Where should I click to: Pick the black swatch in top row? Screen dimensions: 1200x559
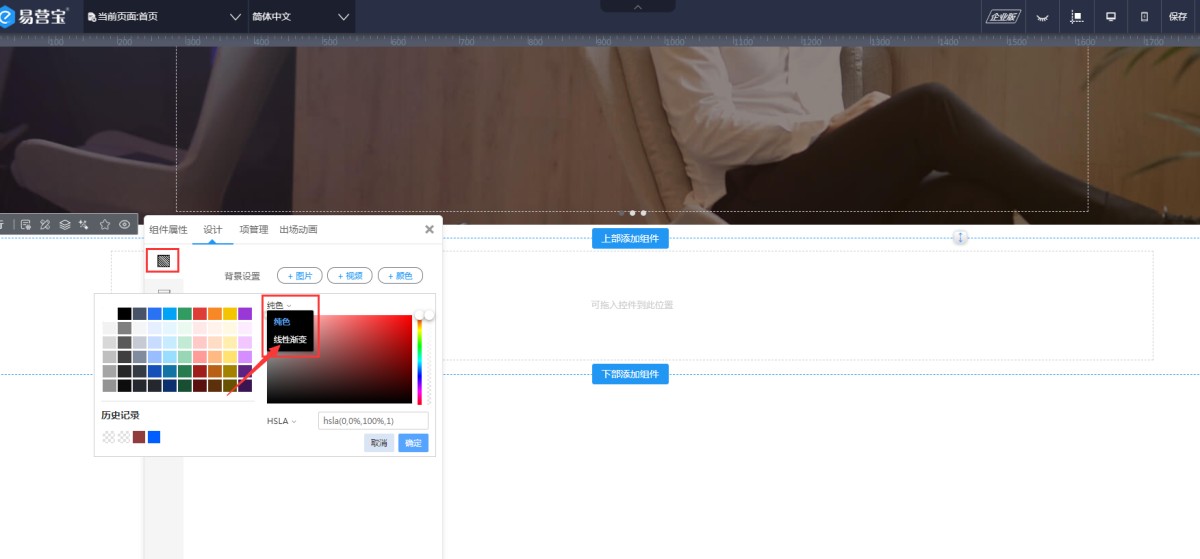tap(124, 314)
